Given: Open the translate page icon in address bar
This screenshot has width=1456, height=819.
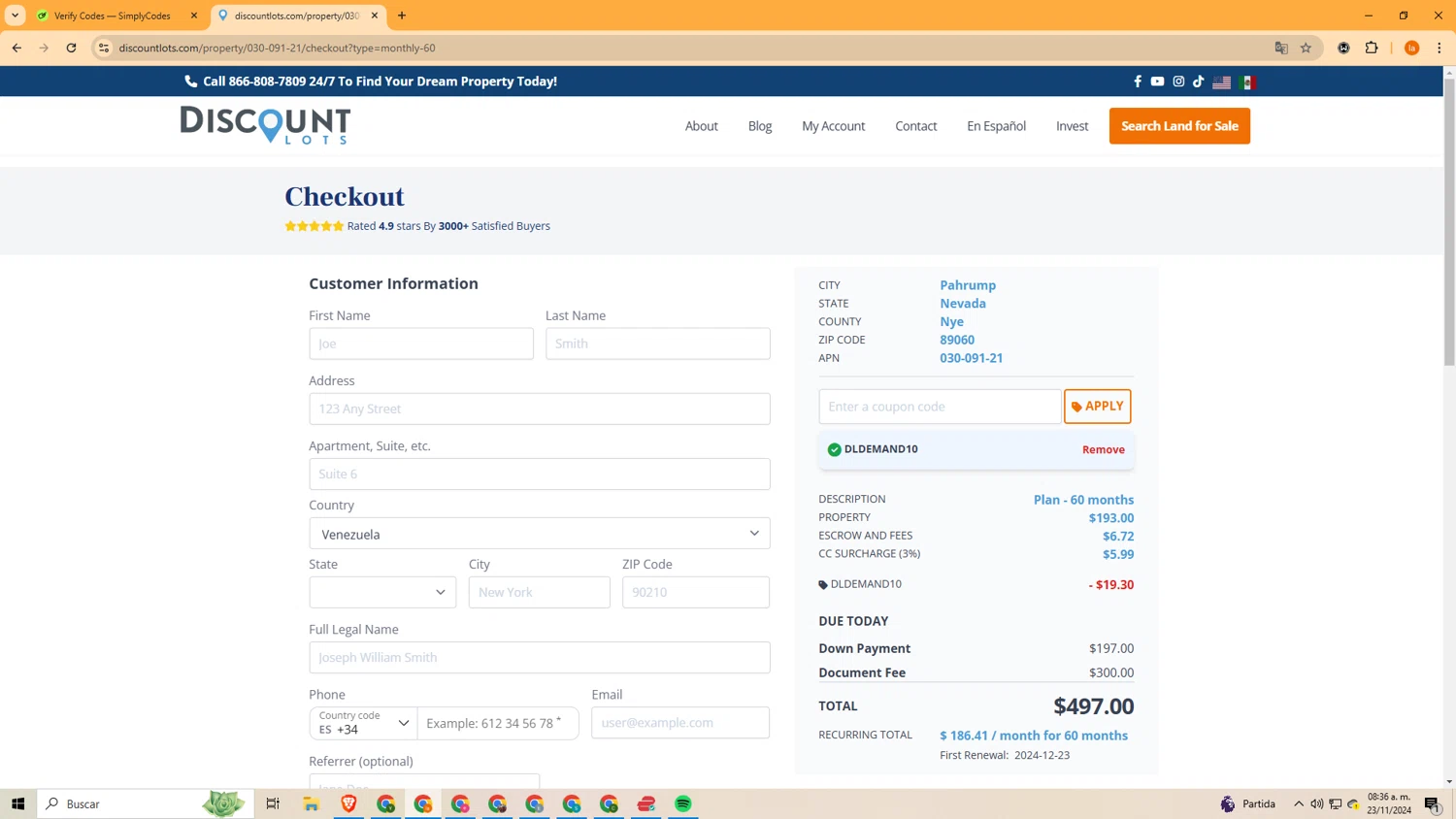Looking at the screenshot, I should [1281, 48].
